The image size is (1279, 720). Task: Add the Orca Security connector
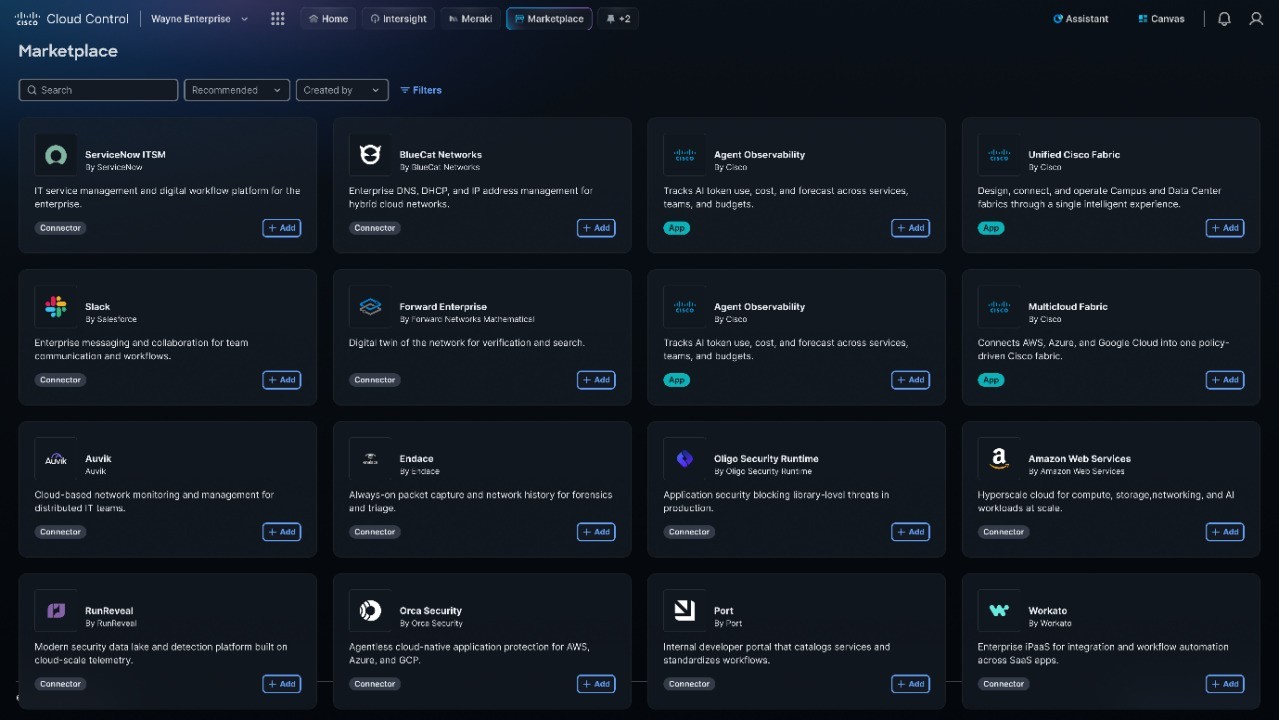[x=596, y=684]
